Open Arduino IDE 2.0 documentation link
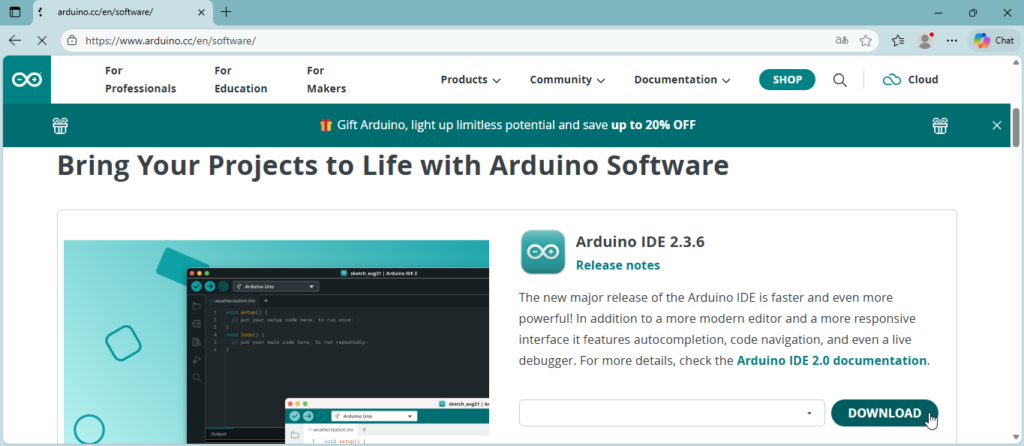 831,360
